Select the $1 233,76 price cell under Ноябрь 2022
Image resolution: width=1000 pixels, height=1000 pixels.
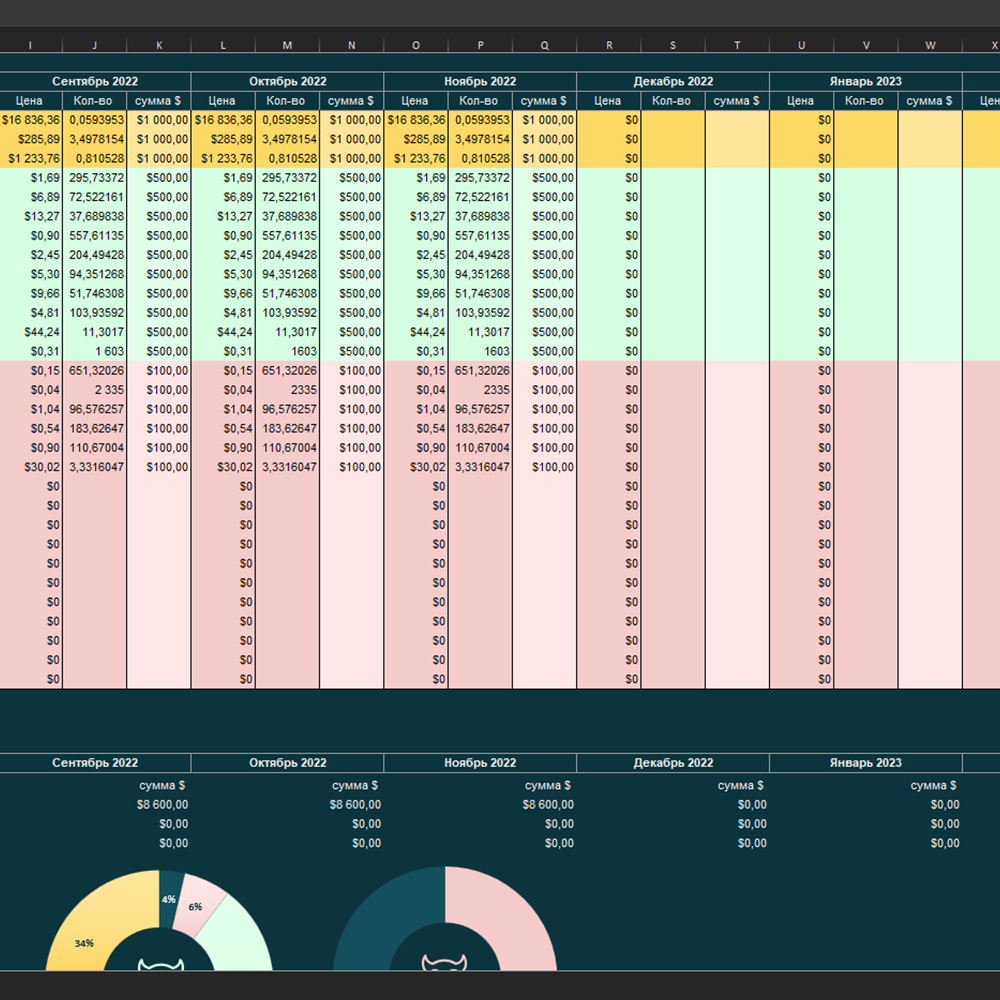click(x=416, y=158)
